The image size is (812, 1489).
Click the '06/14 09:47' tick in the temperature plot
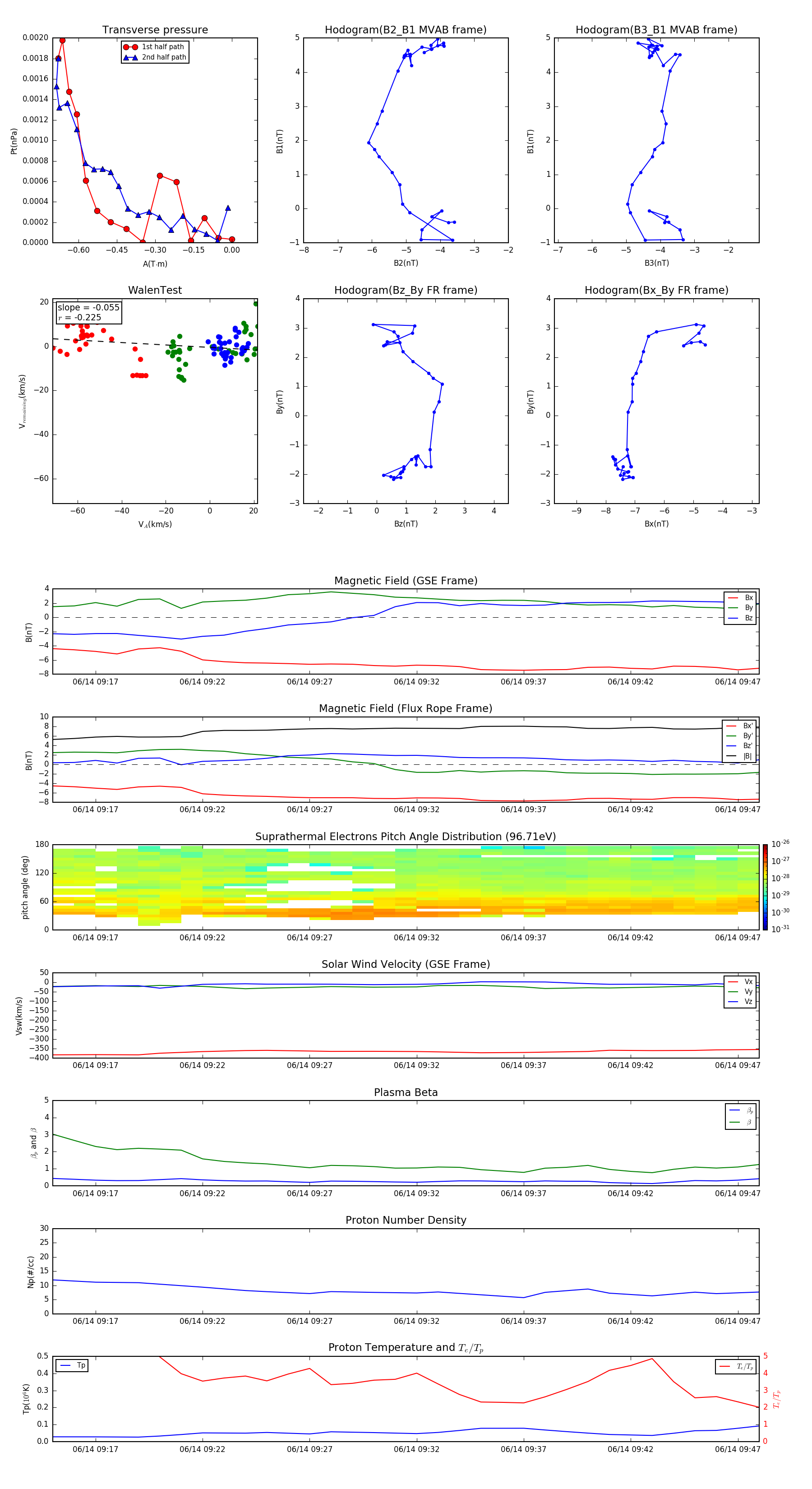click(x=738, y=1449)
